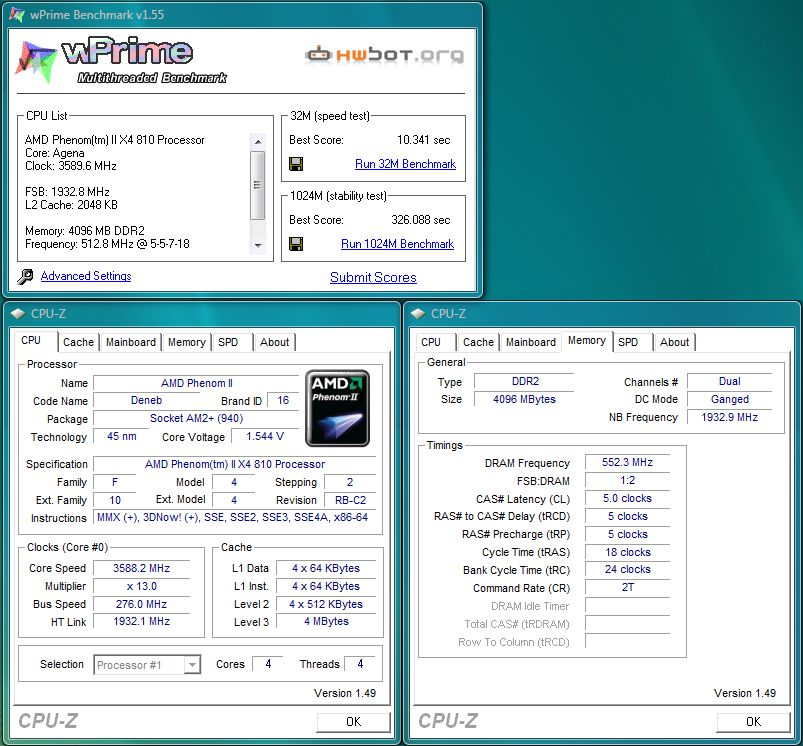Click CPU List scrollbar down arrow
Image resolution: width=803 pixels, height=746 pixels.
point(258,246)
